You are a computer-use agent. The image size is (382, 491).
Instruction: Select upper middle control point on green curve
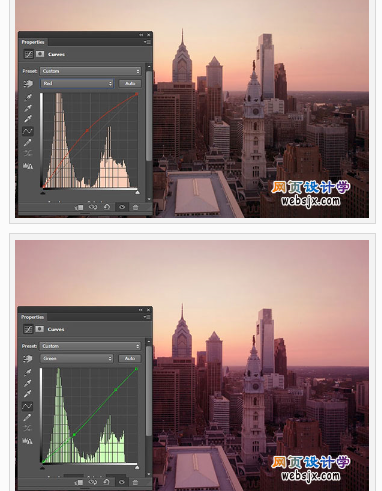coord(116,390)
